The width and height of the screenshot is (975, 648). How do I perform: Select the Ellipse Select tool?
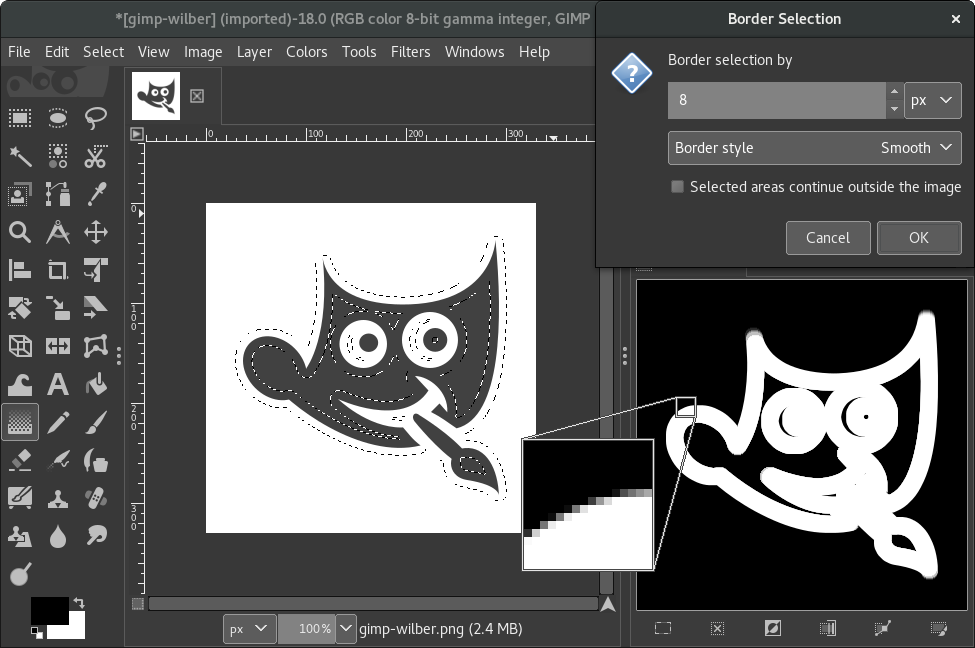58,118
